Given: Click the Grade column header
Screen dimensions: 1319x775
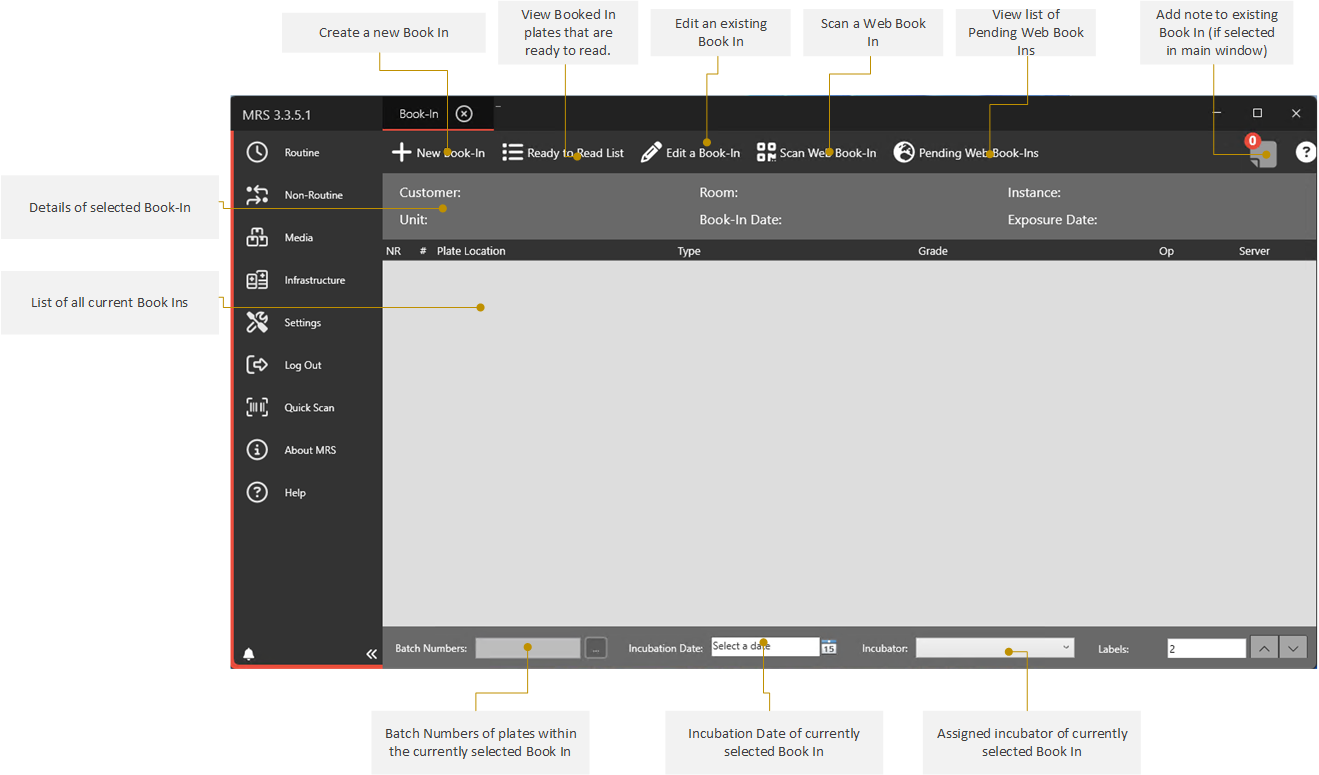Looking at the screenshot, I should click(933, 251).
